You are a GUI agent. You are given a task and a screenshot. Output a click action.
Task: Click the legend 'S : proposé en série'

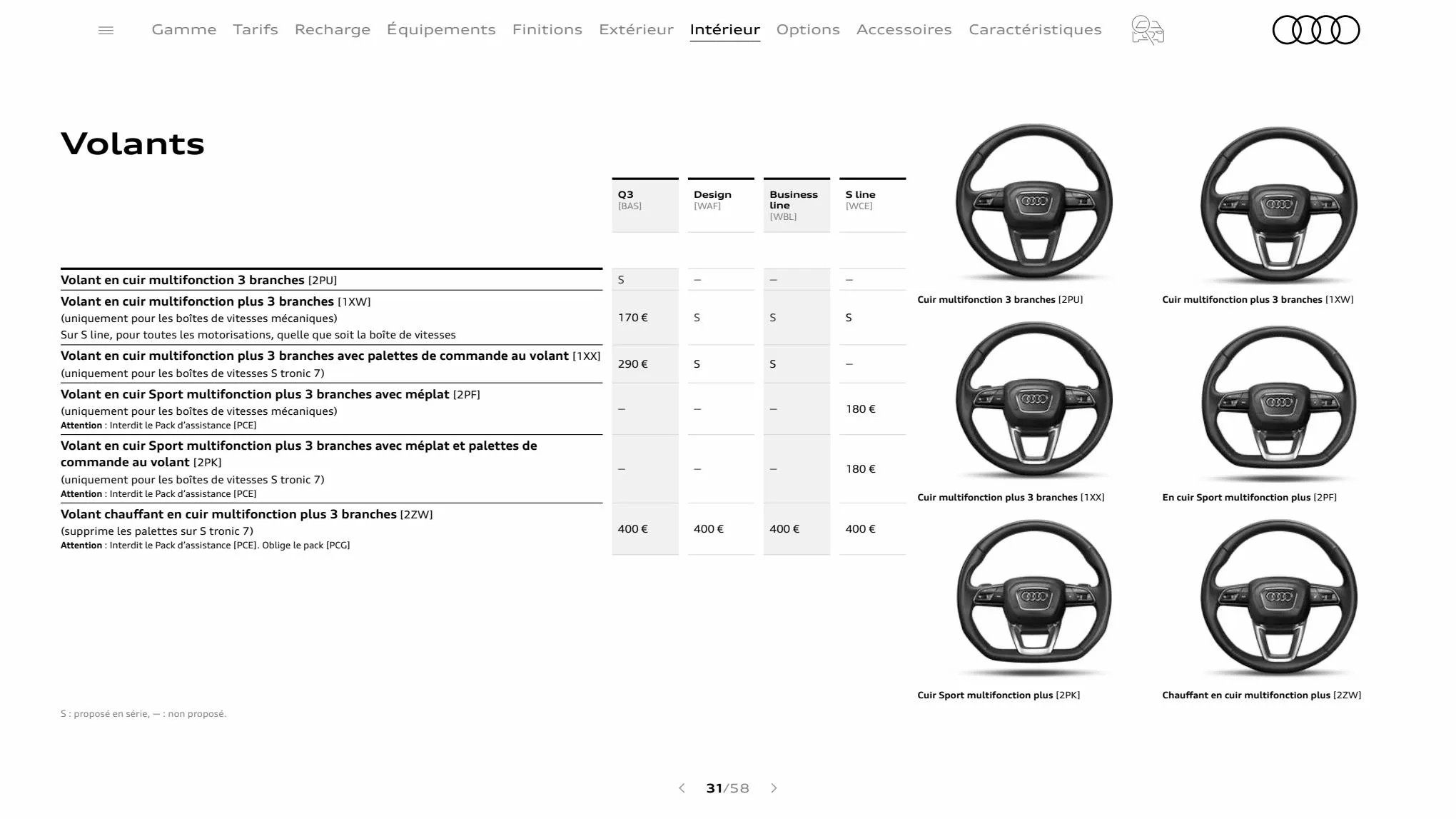click(x=105, y=714)
